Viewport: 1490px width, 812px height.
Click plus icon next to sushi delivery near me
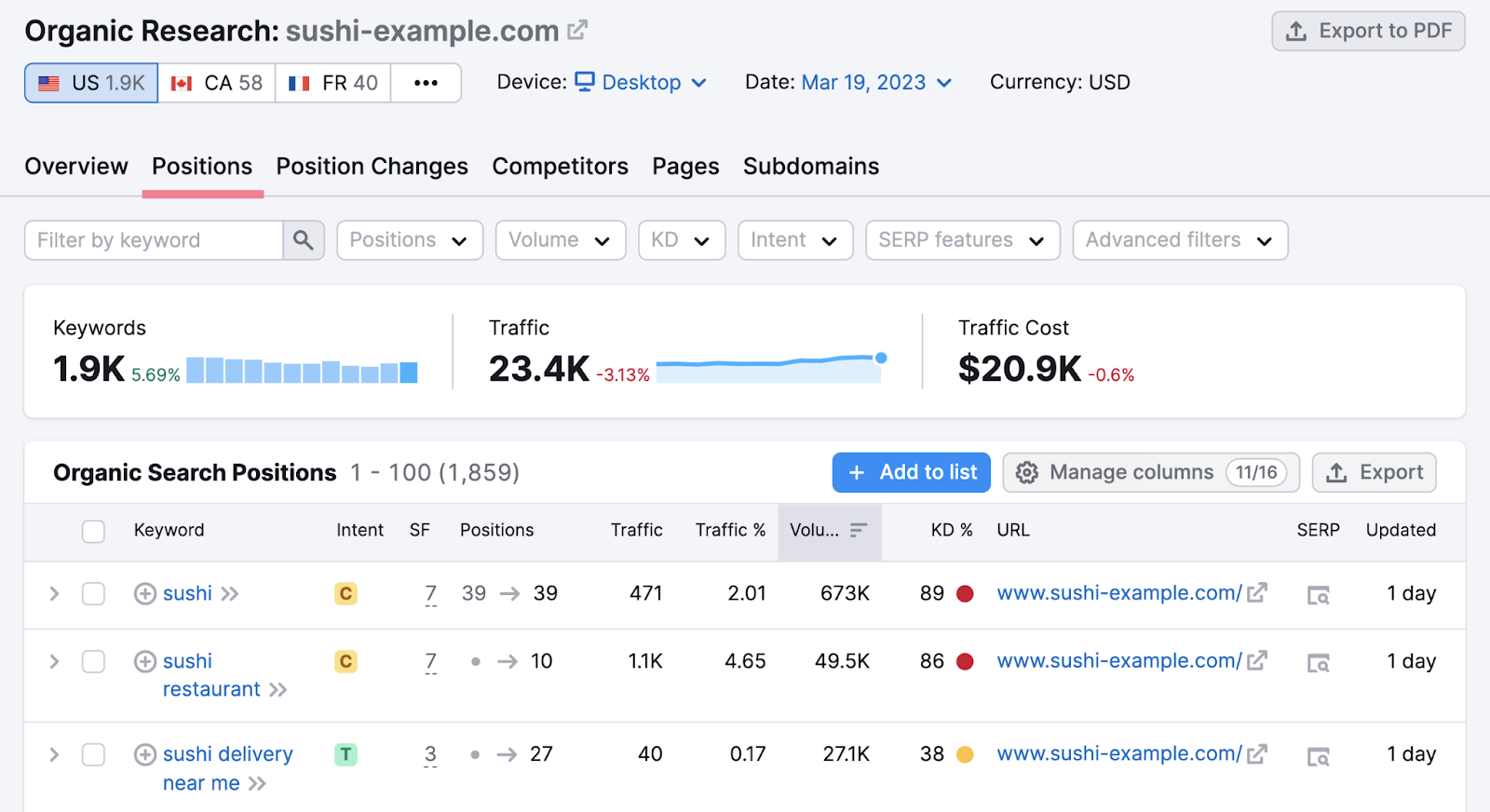point(145,754)
